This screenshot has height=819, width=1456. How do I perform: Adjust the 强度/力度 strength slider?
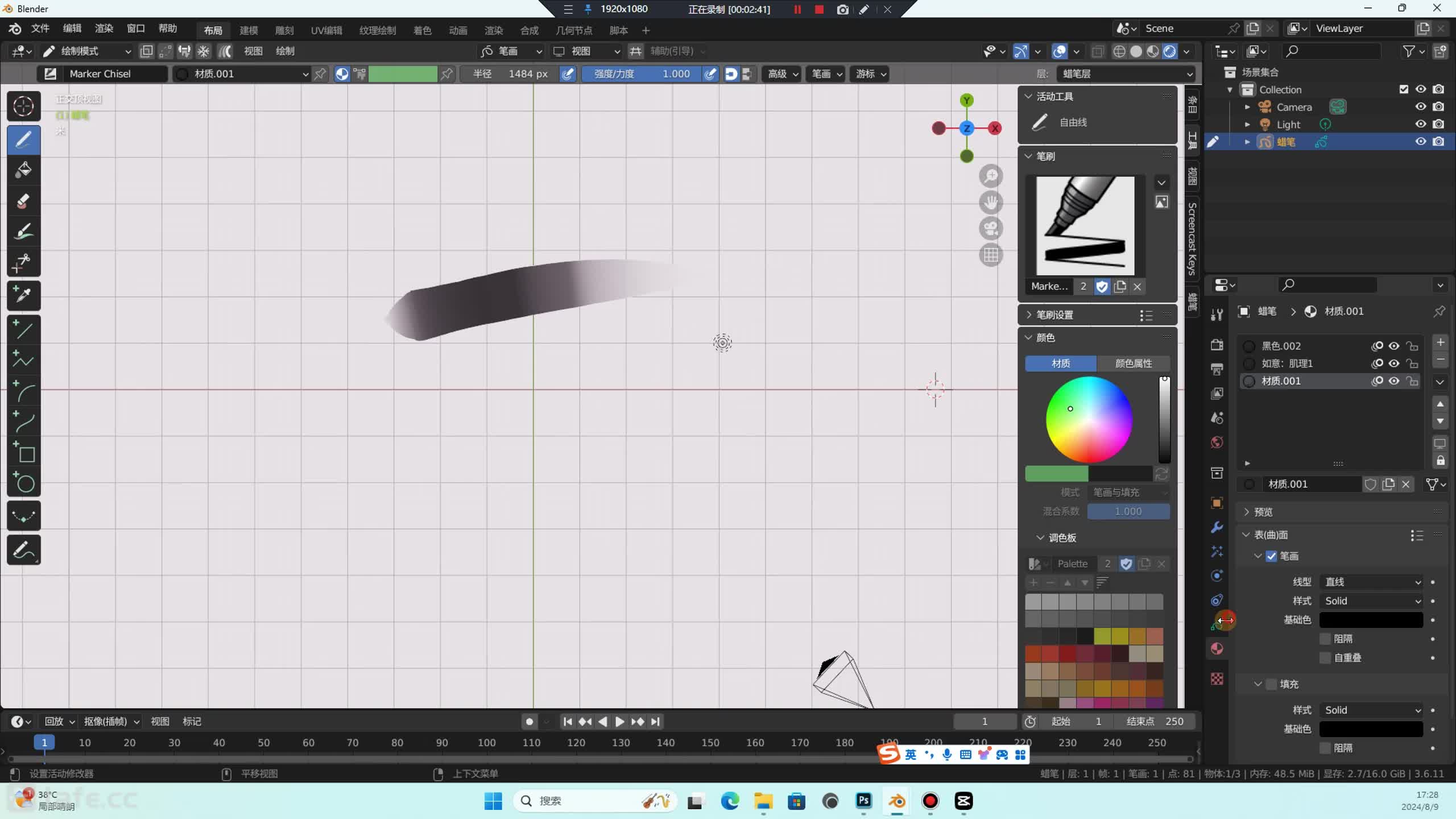pyautogui.click(x=642, y=74)
